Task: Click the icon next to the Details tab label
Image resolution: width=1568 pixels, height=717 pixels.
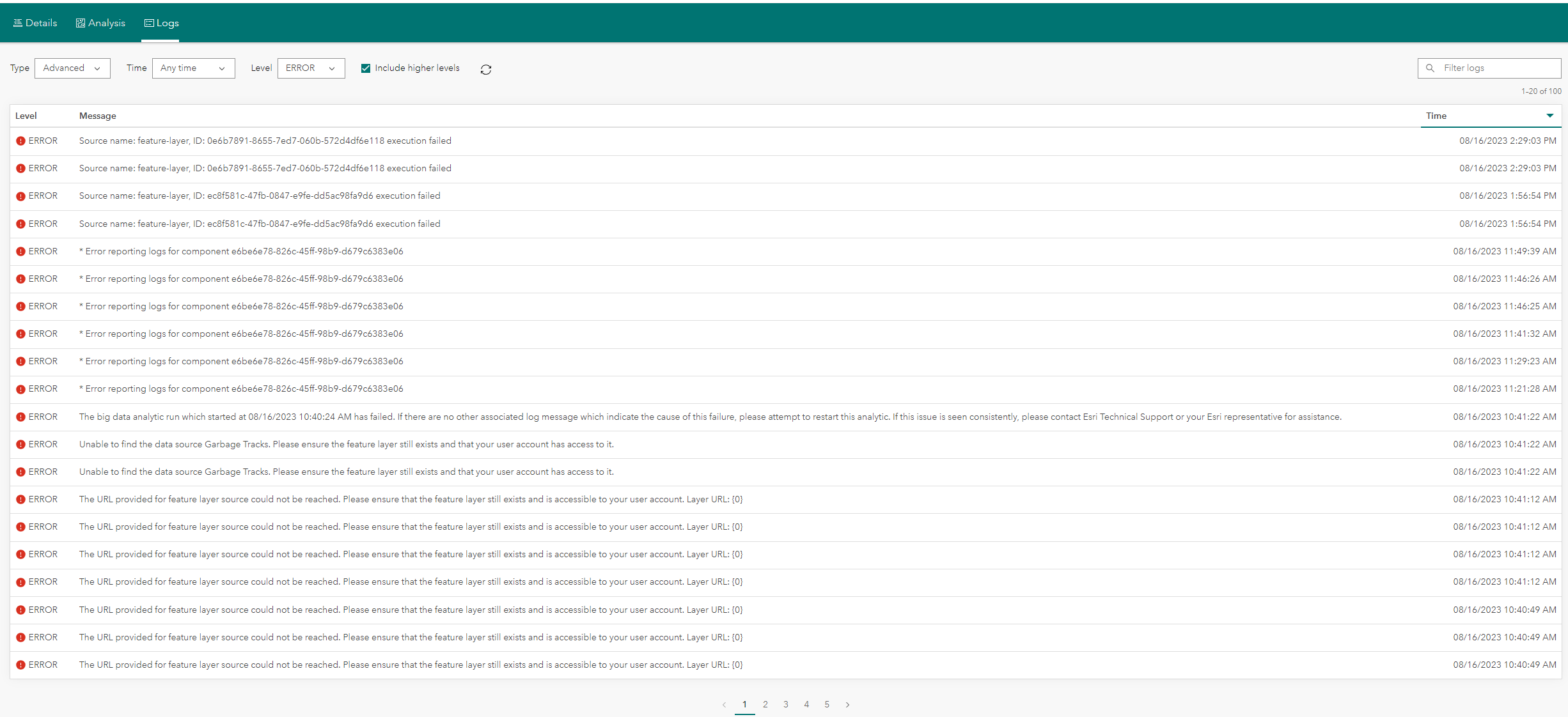Action: (x=17, y=22)
